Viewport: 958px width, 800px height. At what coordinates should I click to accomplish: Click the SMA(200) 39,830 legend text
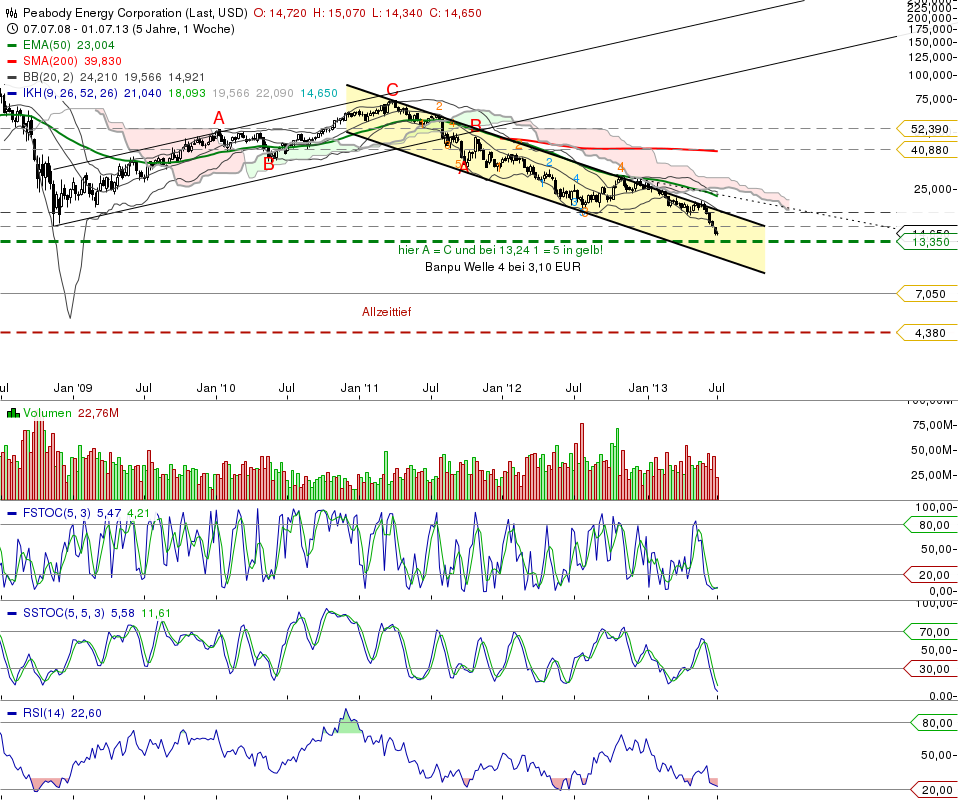pyautogui.click(x=72, y=61)
